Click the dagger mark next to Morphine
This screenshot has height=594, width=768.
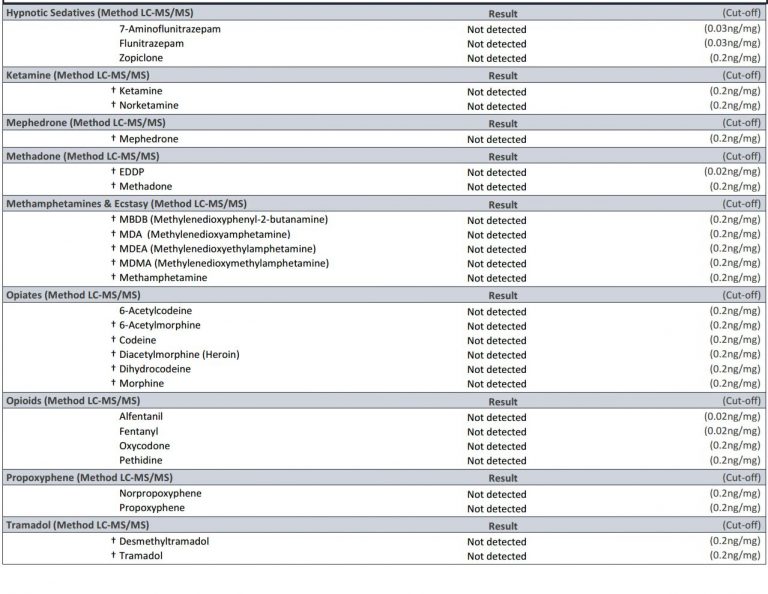coord(113,382)
